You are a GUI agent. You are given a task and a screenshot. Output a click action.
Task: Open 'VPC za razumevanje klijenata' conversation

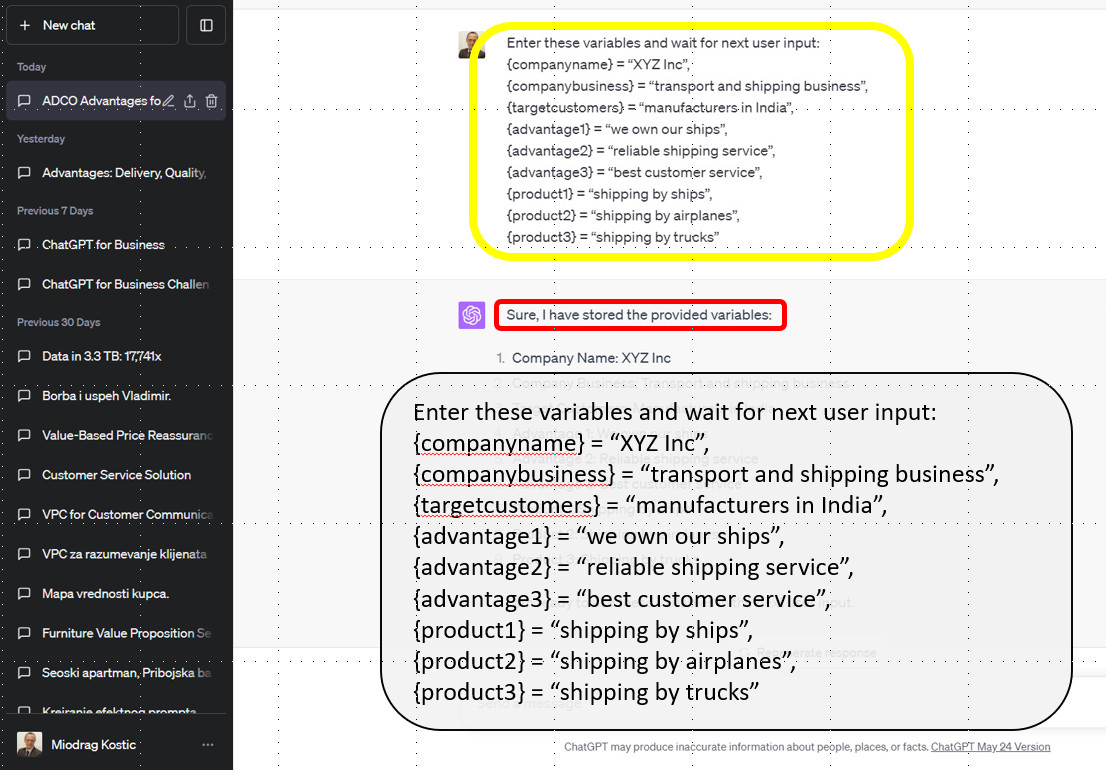point(124,554)
